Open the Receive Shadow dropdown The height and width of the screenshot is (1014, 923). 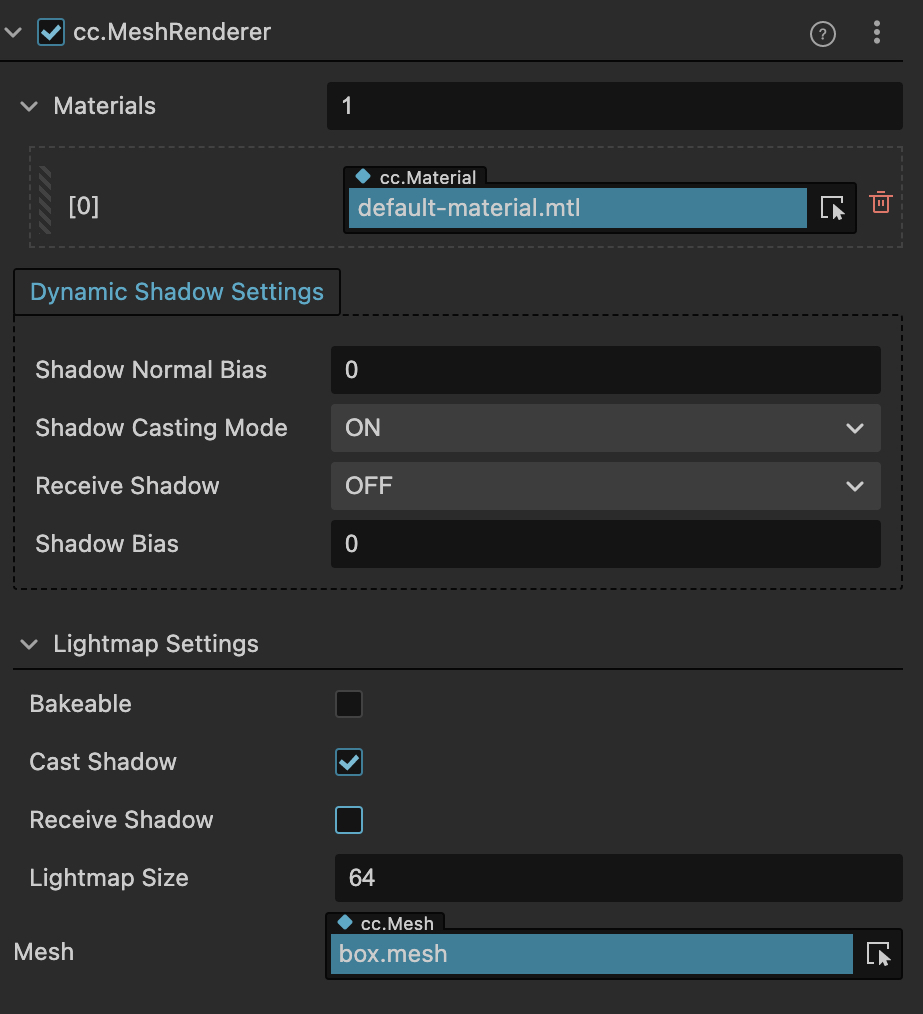(x=605, y=486)
